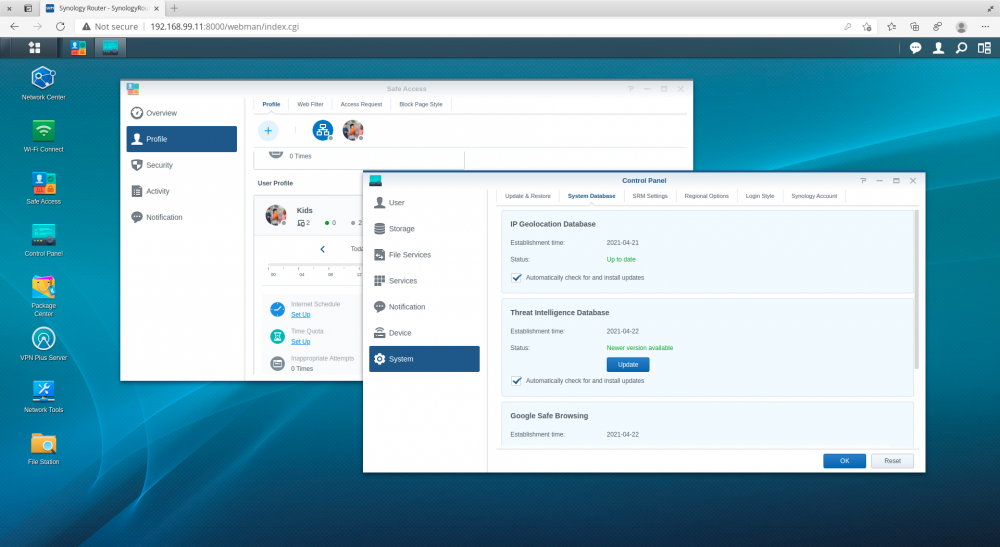
Task: Open Notification in Safe Access sidebar
Action: point(182,217)
